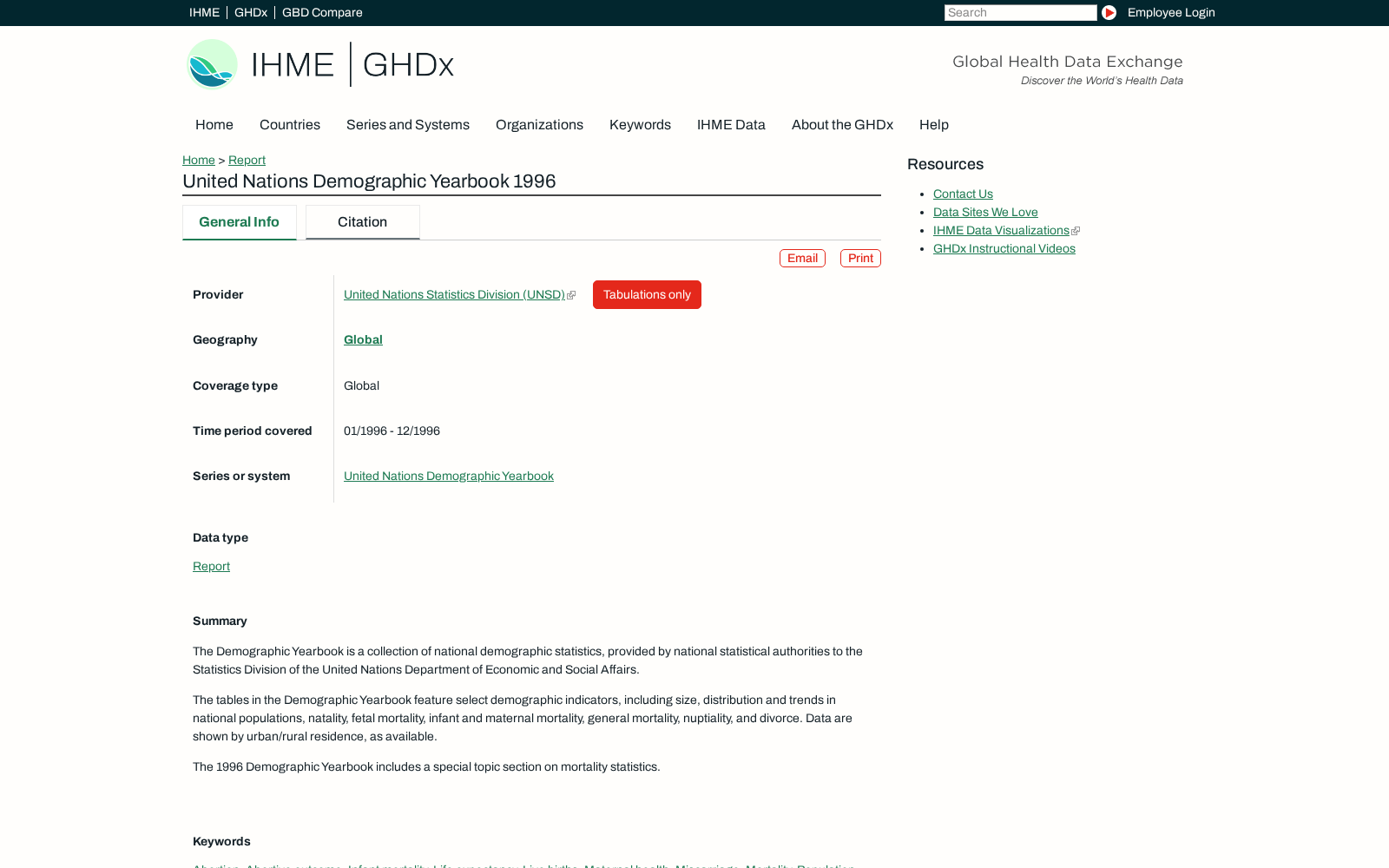Screen dimensions: 1389x868
Task: Open the Keywords menu item
Action: 640,125
